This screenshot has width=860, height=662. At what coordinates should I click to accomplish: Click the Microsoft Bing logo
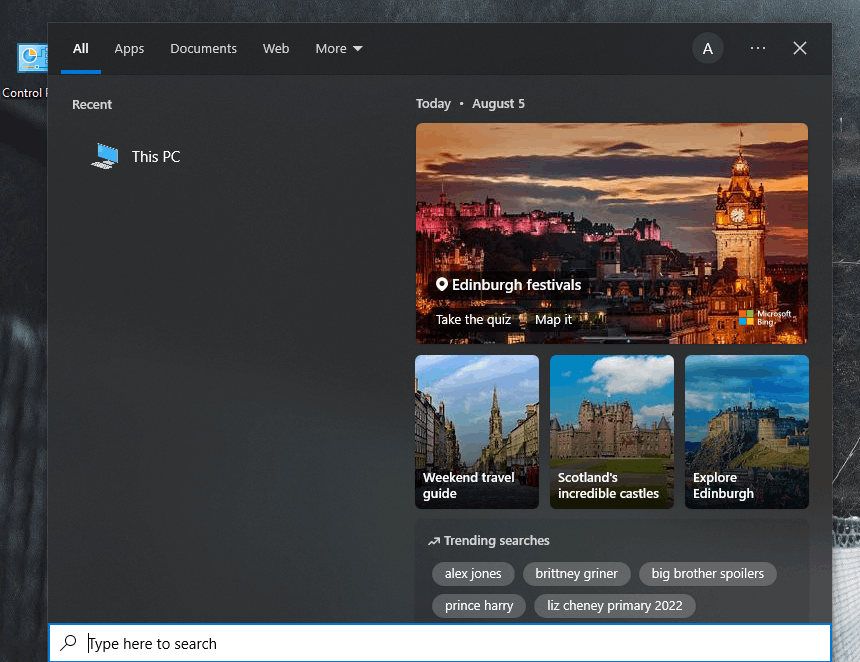tap(765, 318)
